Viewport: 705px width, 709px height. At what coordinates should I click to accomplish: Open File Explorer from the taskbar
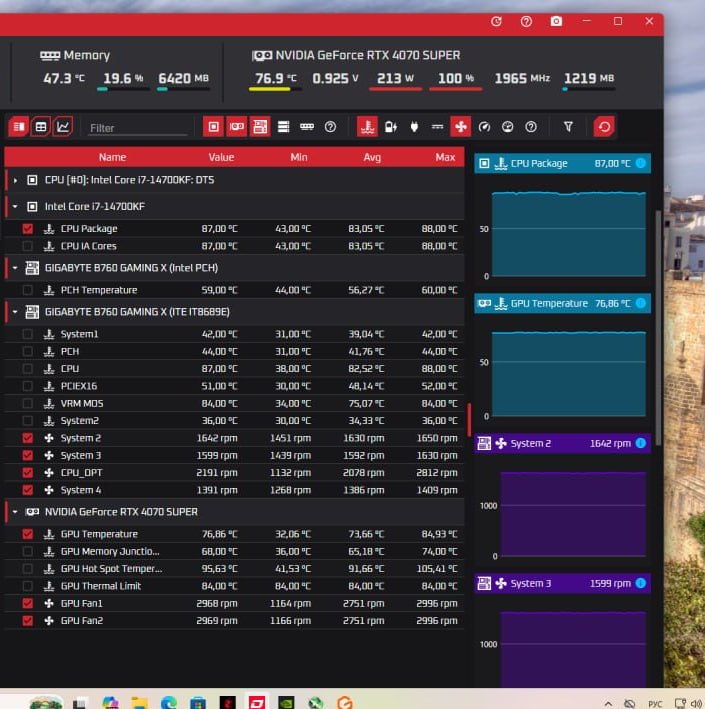point(139,702)
